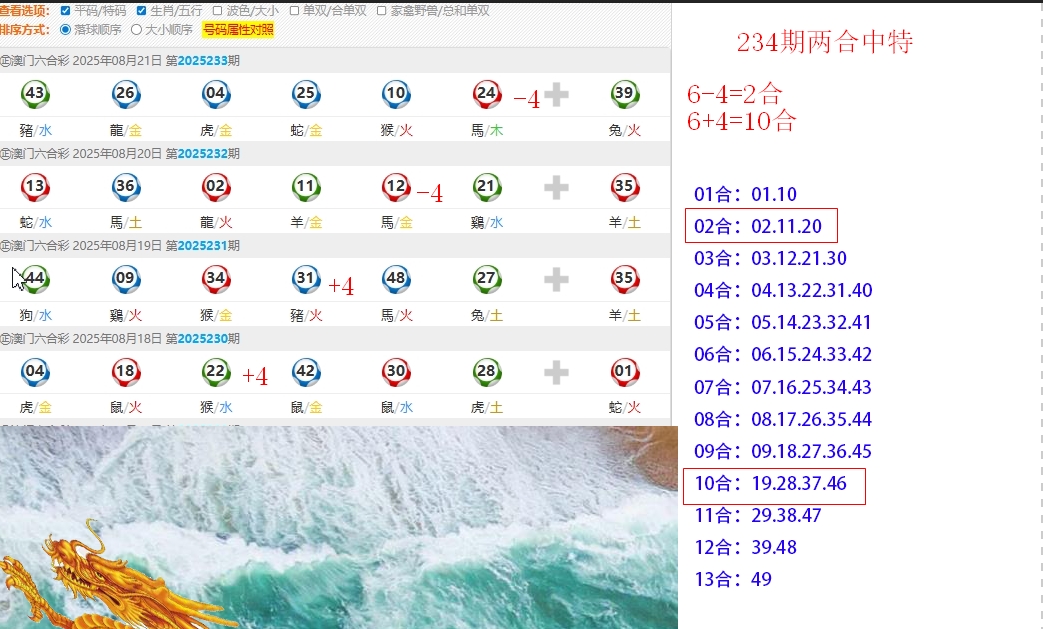The image size is (1043, 629).
Task: Uncheck the 生肖/五行 checkbox
Action: point(141,11)
